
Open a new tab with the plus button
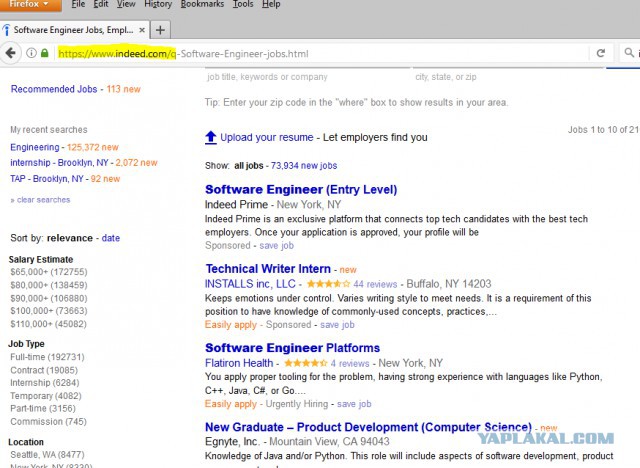pyautogui.click(x=160, y=30)
